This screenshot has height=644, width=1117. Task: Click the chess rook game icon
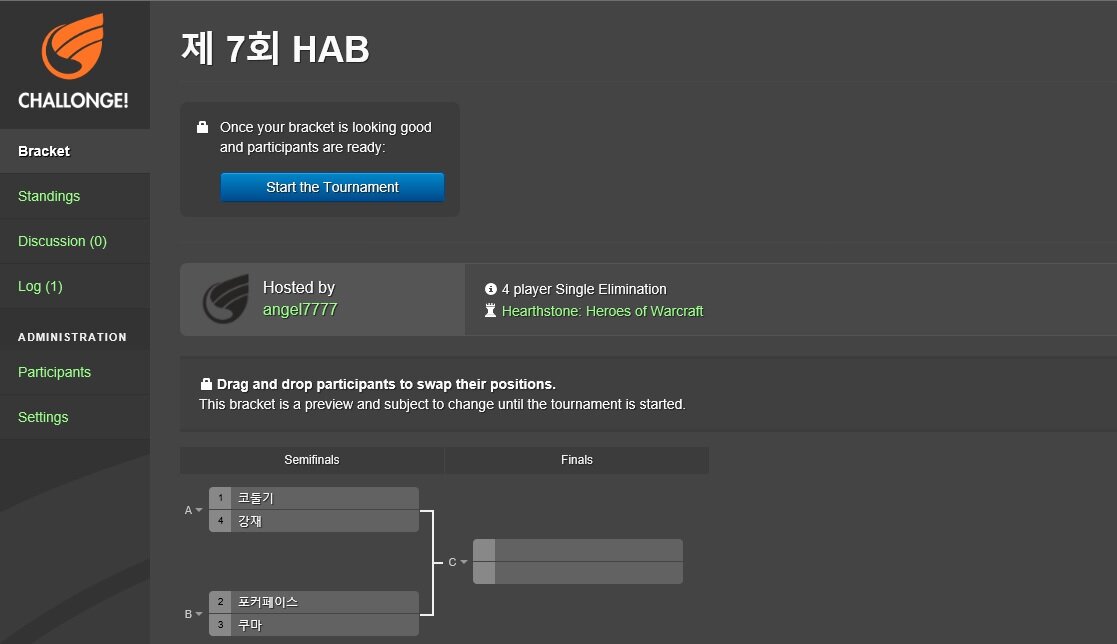pos(490,311)
